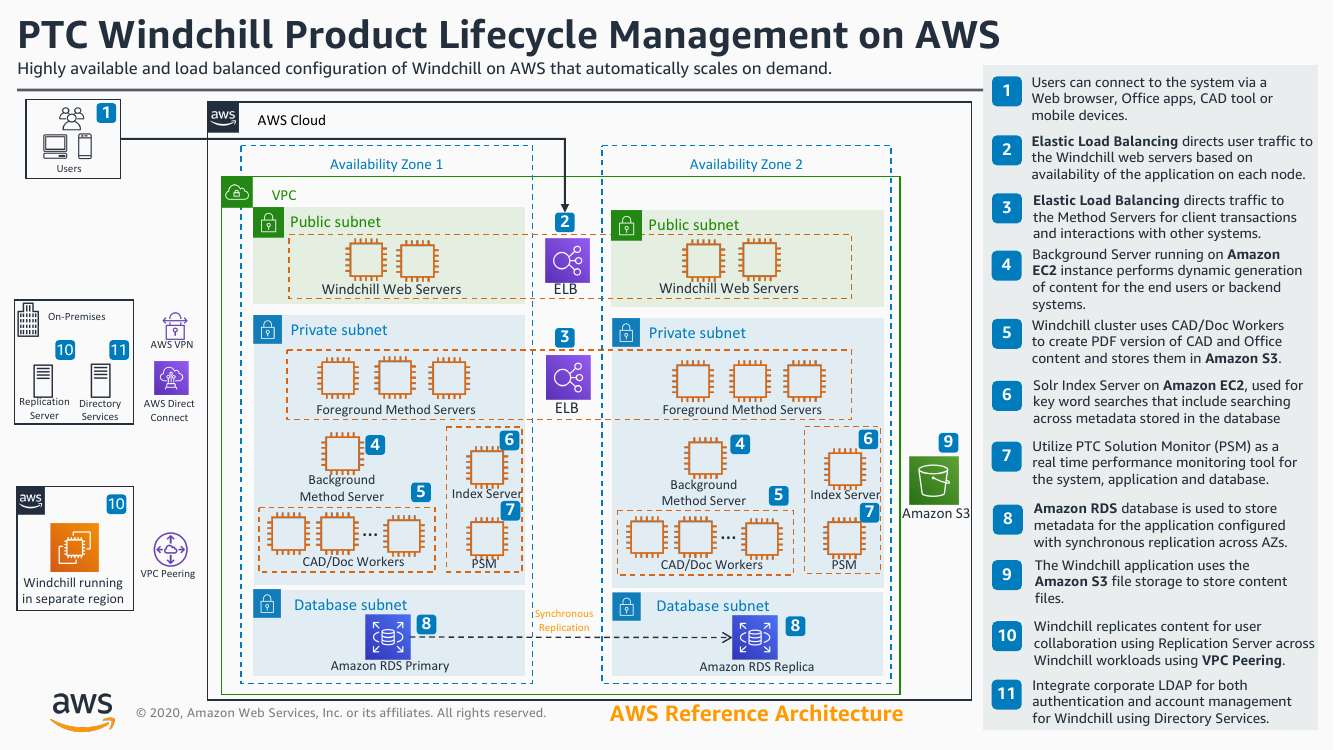Click the 'Availability Zone 2' label

pos(746,164)
